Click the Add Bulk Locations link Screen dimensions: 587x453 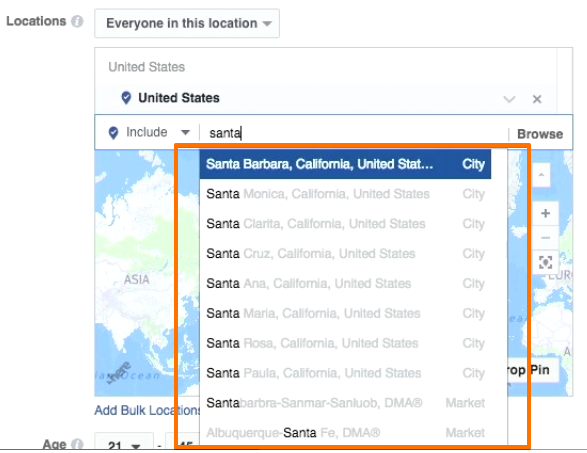tap(147, 410)
